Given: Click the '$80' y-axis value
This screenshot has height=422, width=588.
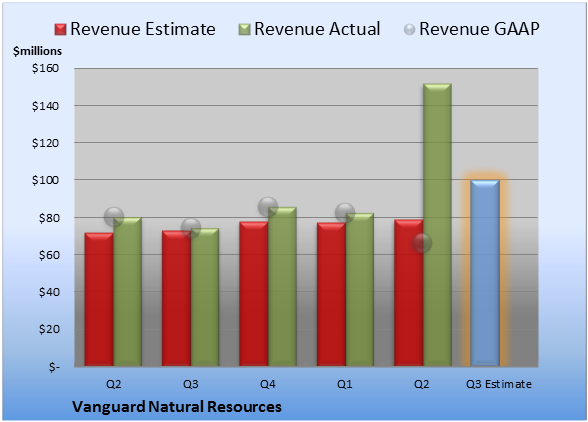Looking at the screenshot, I should (x=49, y=218).
